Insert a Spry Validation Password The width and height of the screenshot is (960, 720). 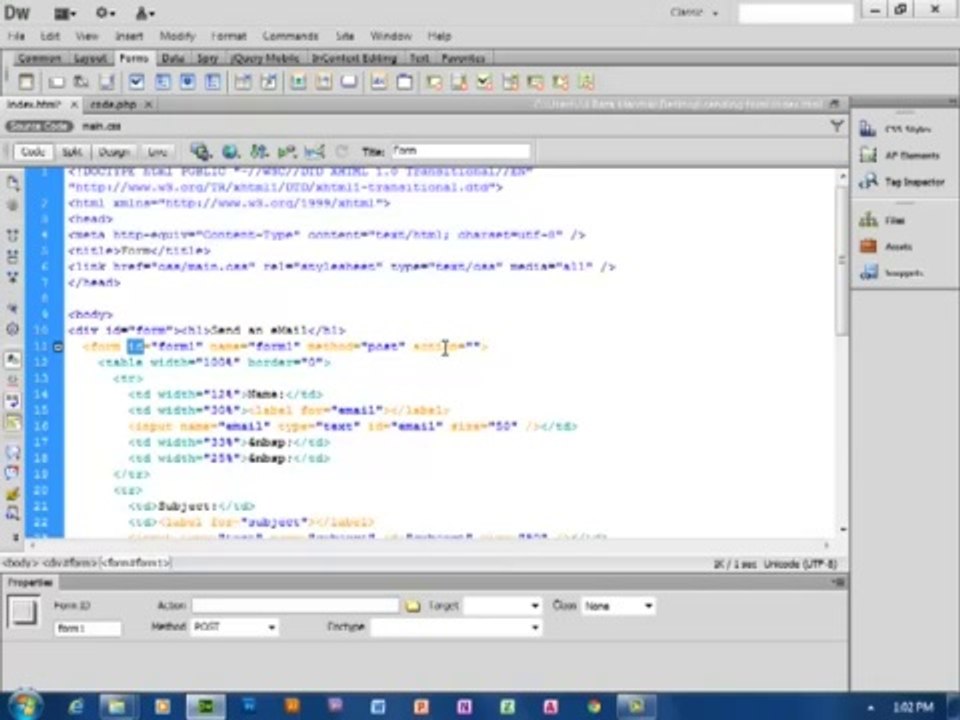point(535,81)
